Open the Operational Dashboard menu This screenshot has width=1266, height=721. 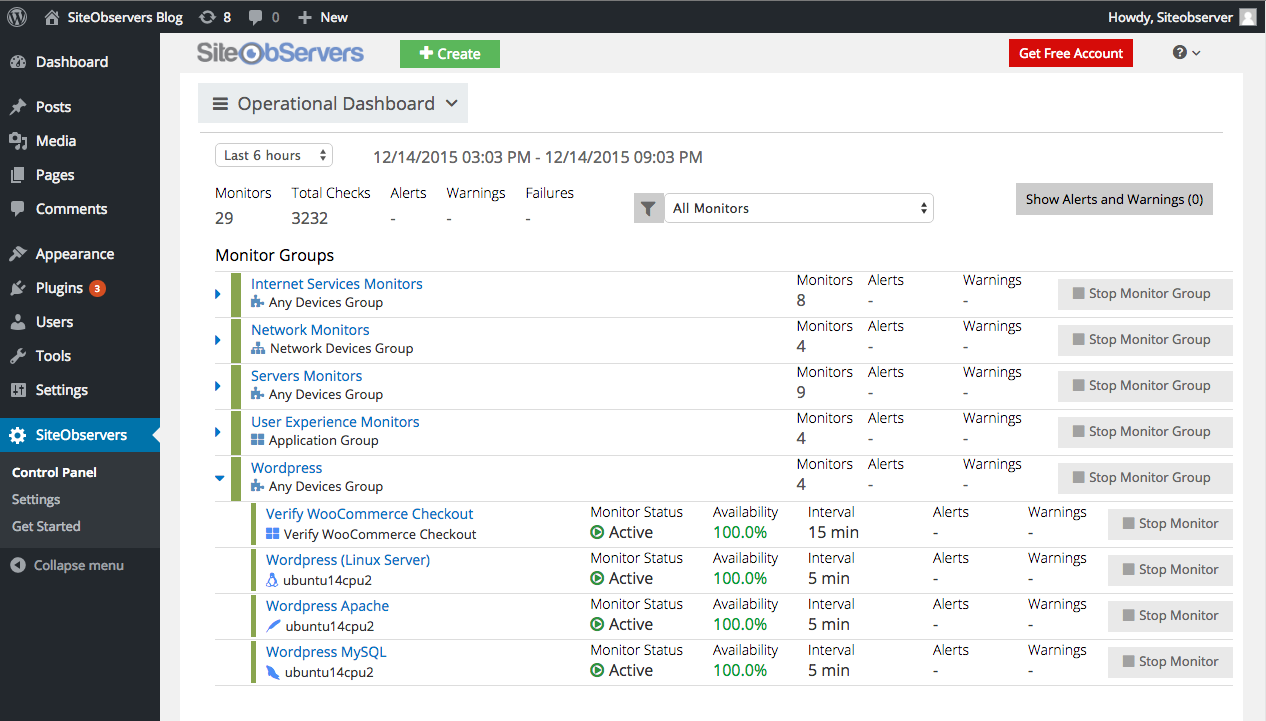pos(333,103)
